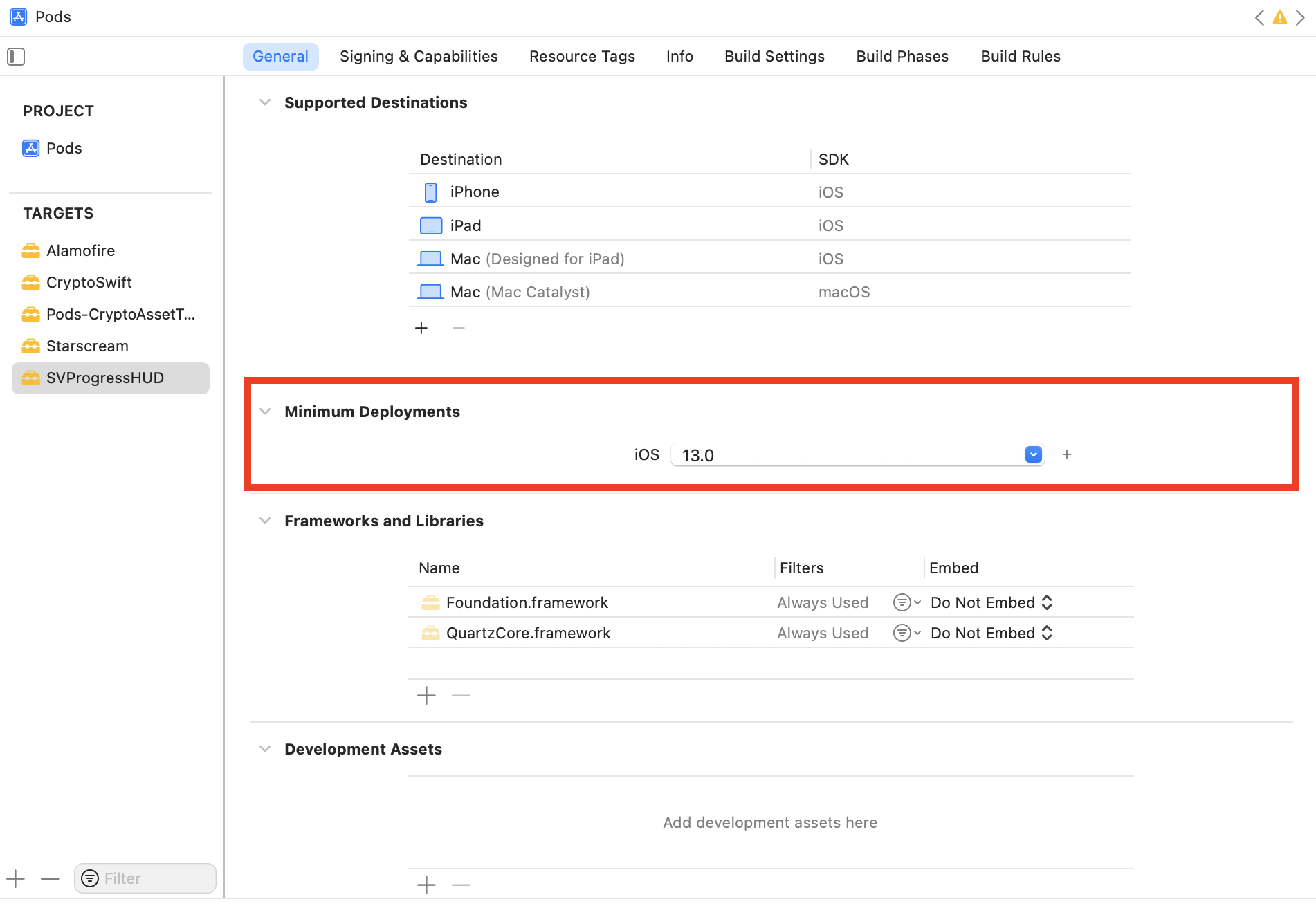Open the filter options icon in Filter field
The height and width of the screenshot is (906, 1316).
coord(90,878)
